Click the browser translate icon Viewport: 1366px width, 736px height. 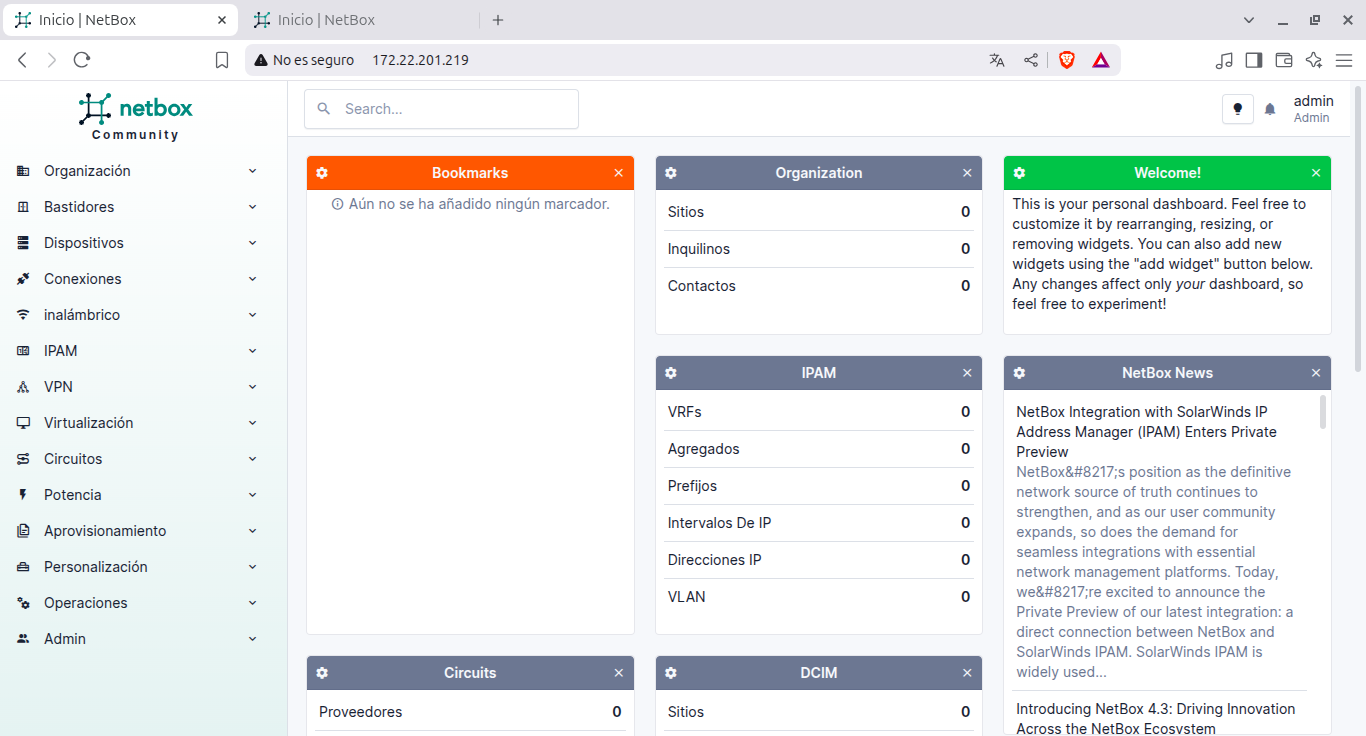click(x=997, y=60)
